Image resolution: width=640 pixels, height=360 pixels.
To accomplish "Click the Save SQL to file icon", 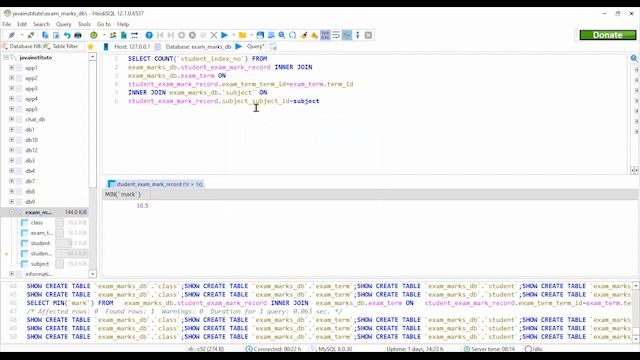I will point(260,36).
